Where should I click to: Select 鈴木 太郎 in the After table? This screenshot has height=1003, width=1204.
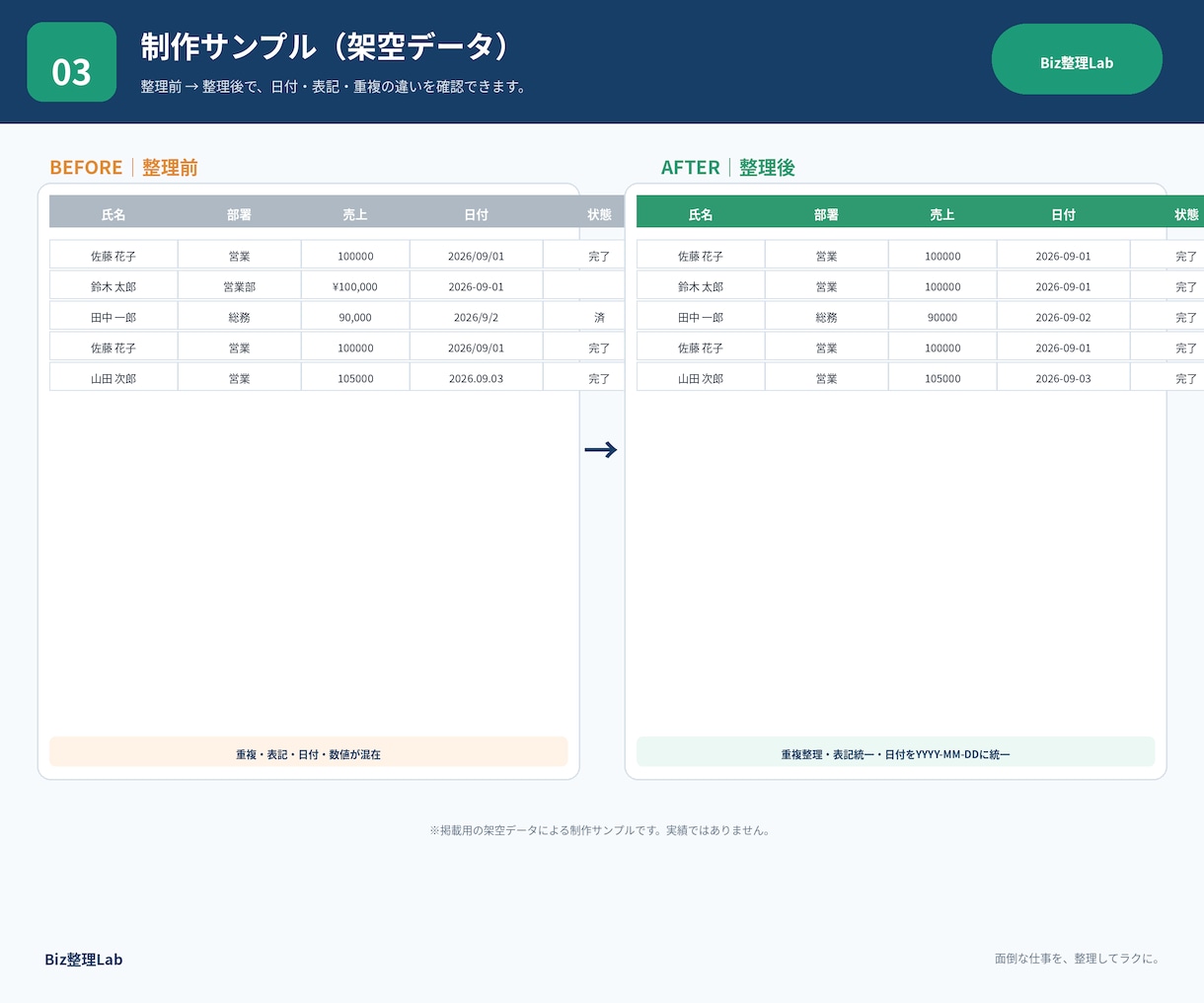pos(701,286)
